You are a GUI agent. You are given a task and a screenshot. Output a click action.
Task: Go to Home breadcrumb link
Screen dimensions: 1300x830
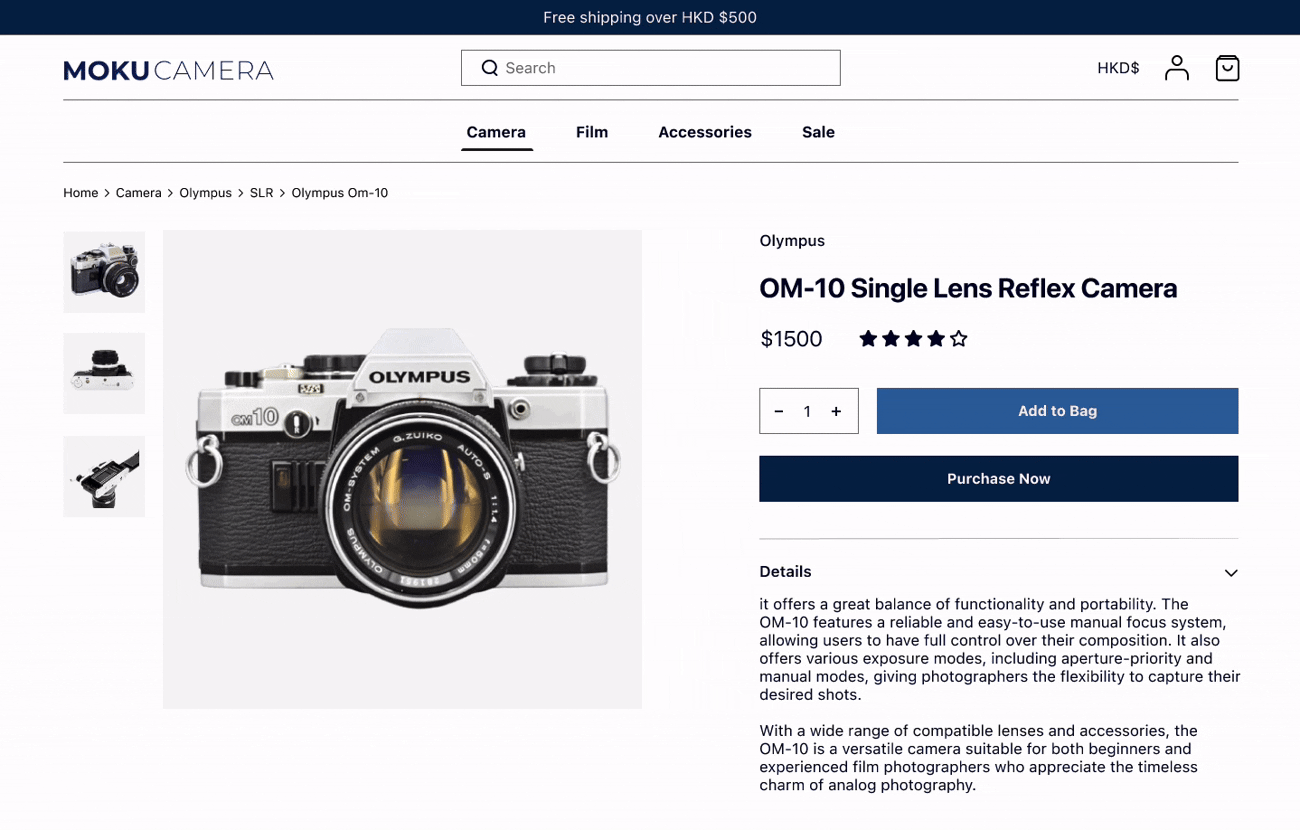point(81,193)
